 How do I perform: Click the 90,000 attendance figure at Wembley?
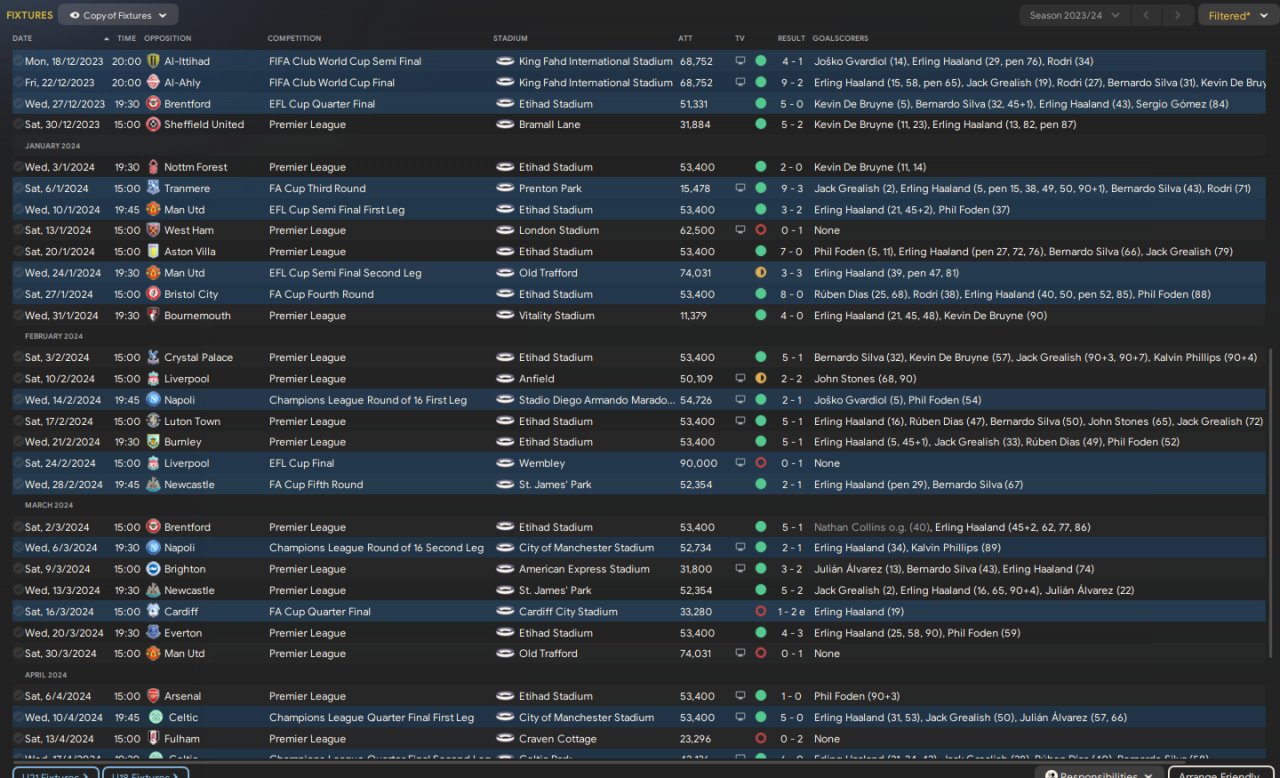click(698, 463)
